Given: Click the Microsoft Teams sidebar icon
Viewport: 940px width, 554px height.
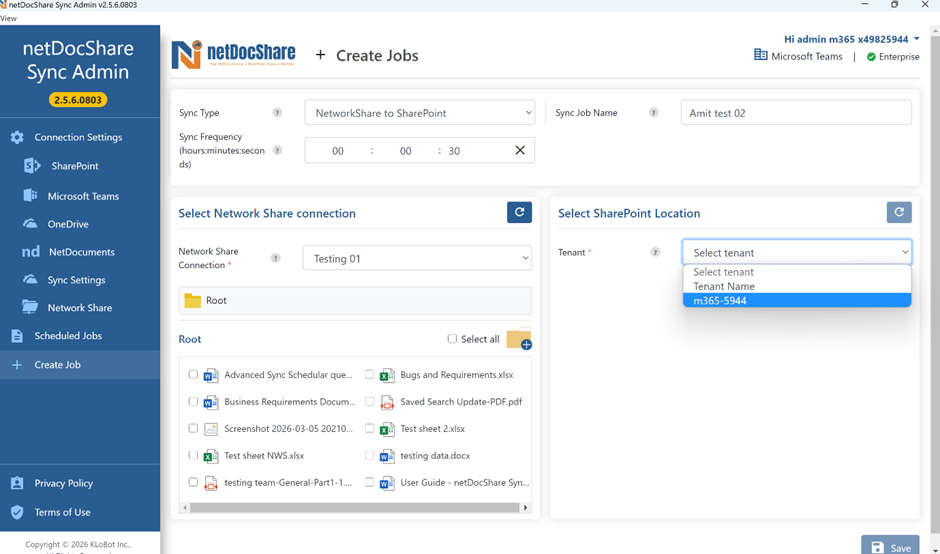Looking at the screenshot, I should coord(30,195).
